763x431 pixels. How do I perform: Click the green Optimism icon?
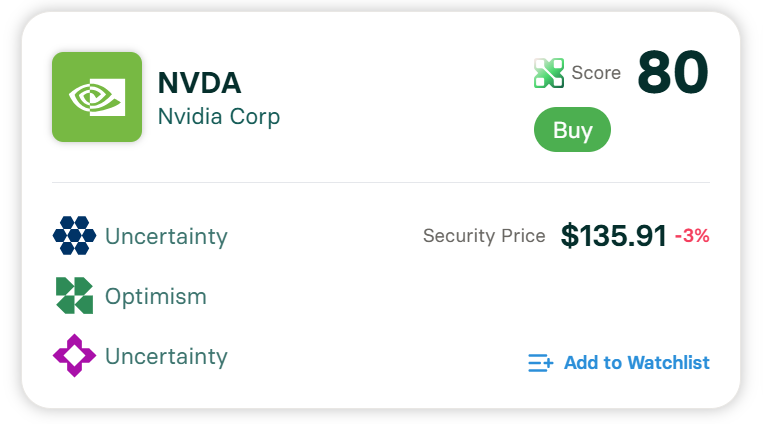tap(74, 296)
